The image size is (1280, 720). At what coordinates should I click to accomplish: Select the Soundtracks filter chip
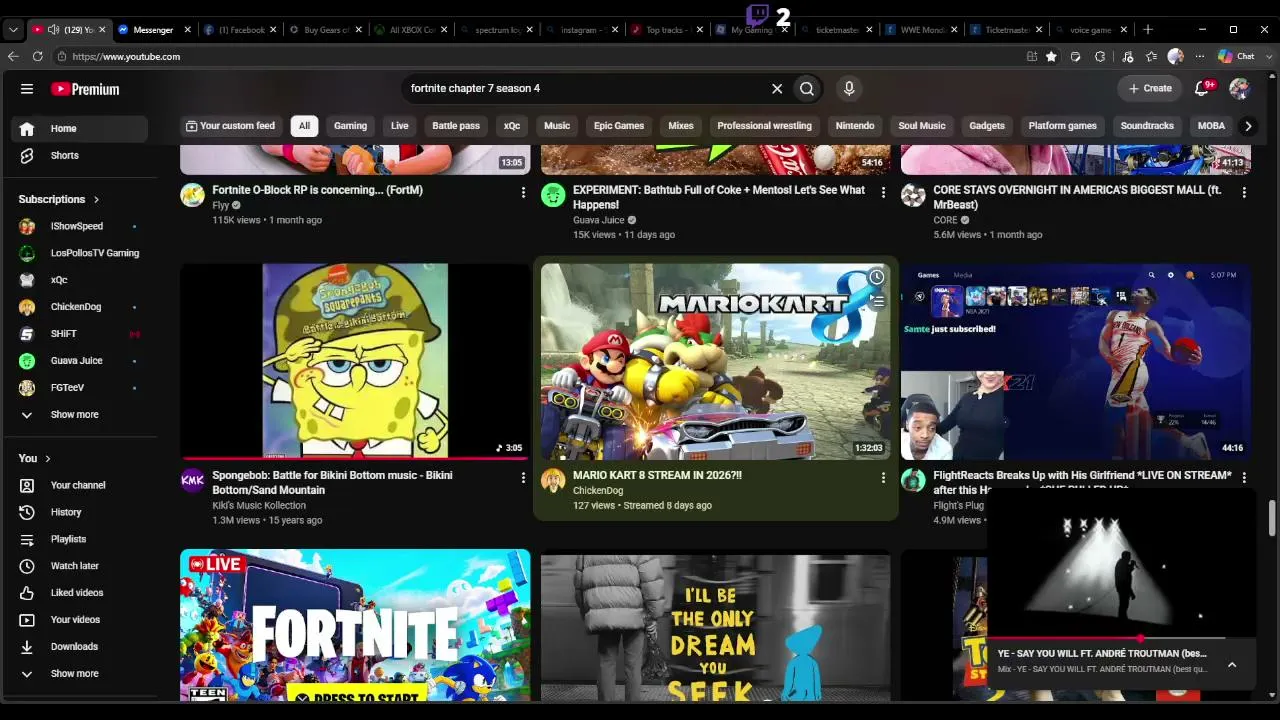pos(1147,126)
